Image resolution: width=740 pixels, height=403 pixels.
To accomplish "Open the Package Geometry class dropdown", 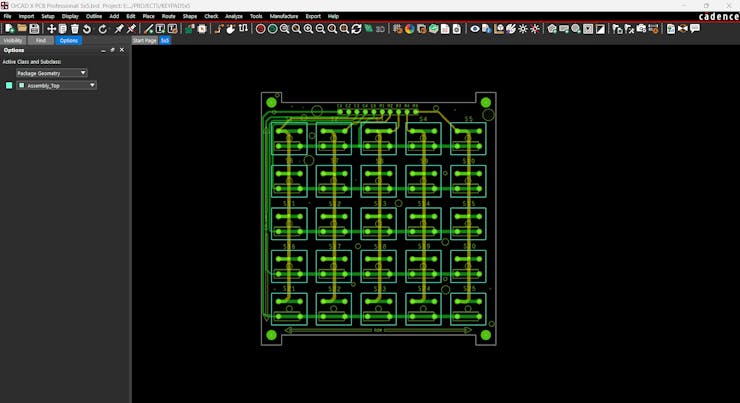I will (x=82, y=73).
